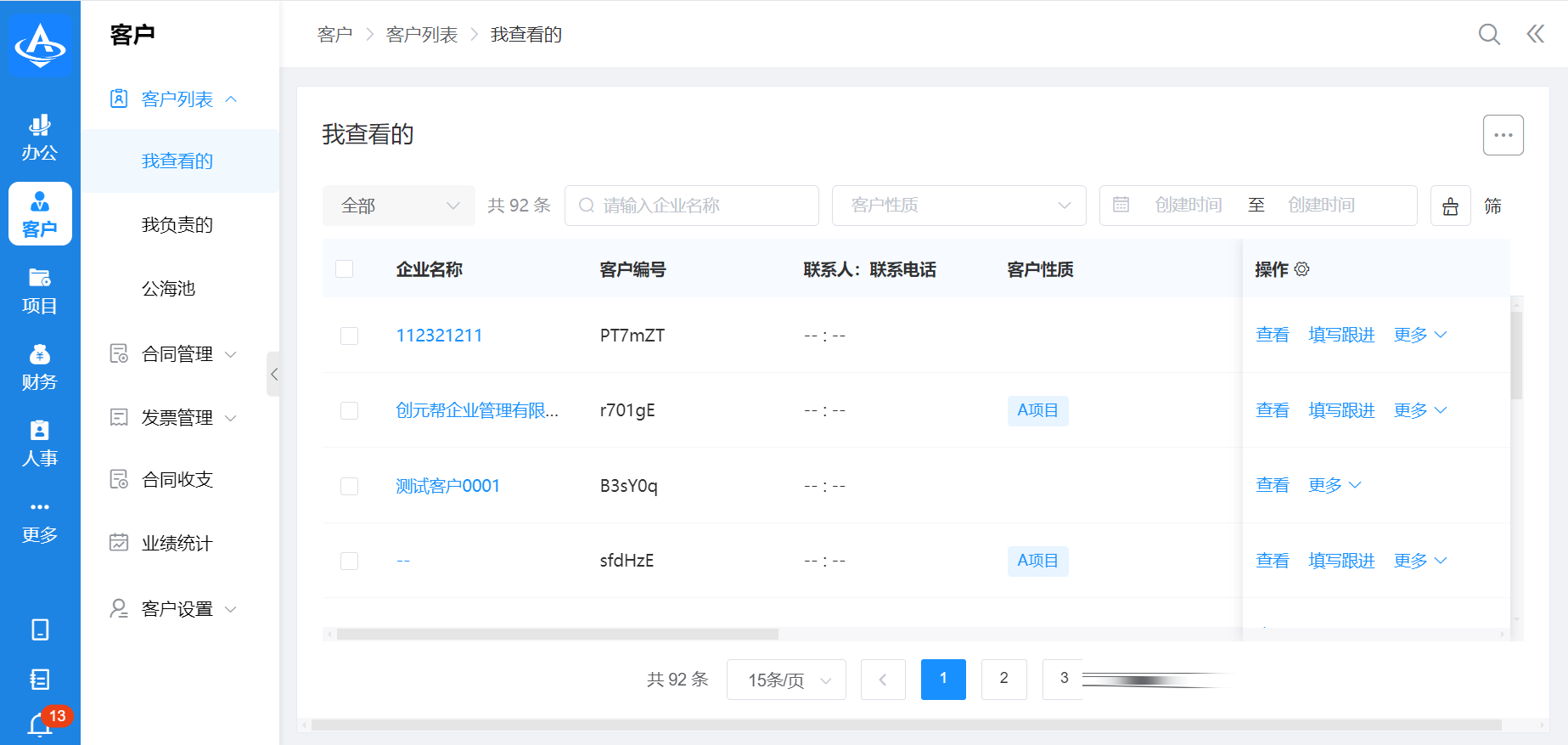1568x745 pixels.
Task: Open the 人事 module in the sidebar
Action: tap(40, 443)
